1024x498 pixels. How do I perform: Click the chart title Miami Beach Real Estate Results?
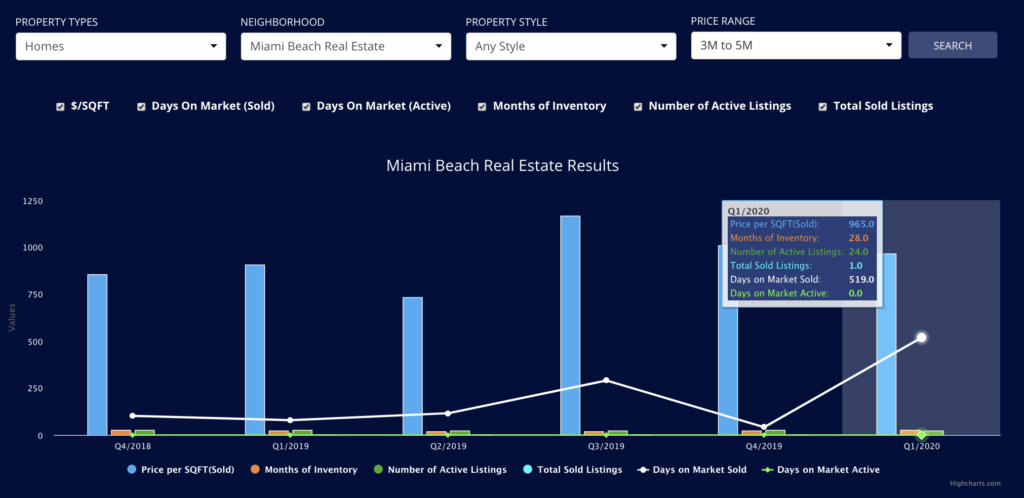502,166
